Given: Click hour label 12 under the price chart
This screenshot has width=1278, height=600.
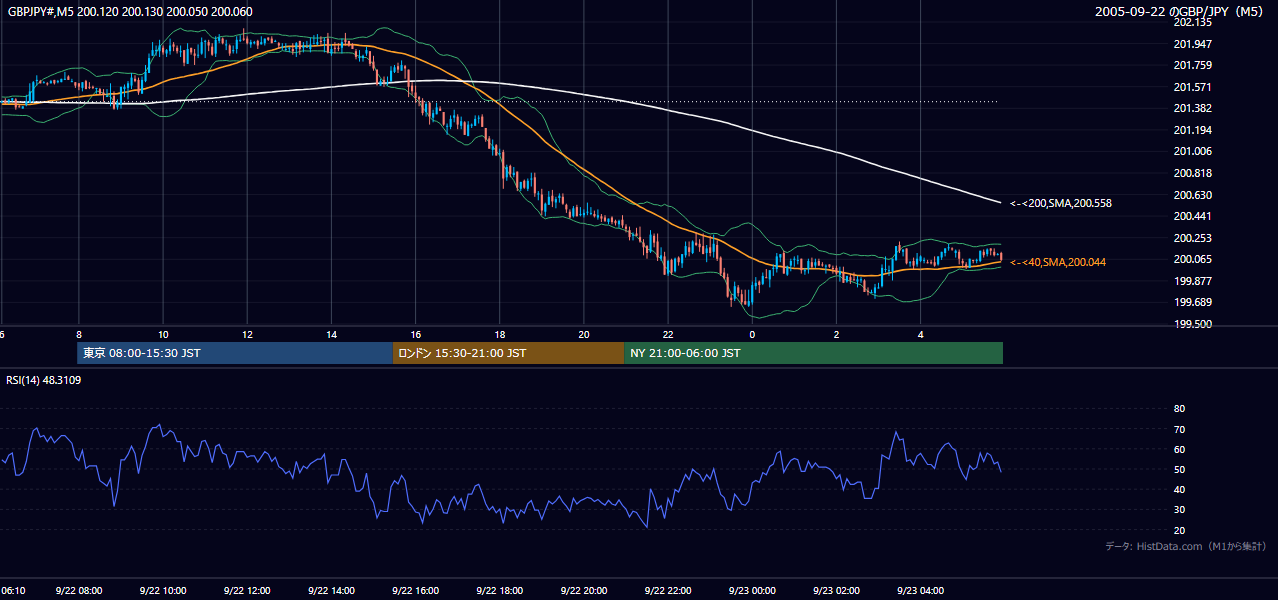Looking at the screenshot, I should click(x=247, y=335).
